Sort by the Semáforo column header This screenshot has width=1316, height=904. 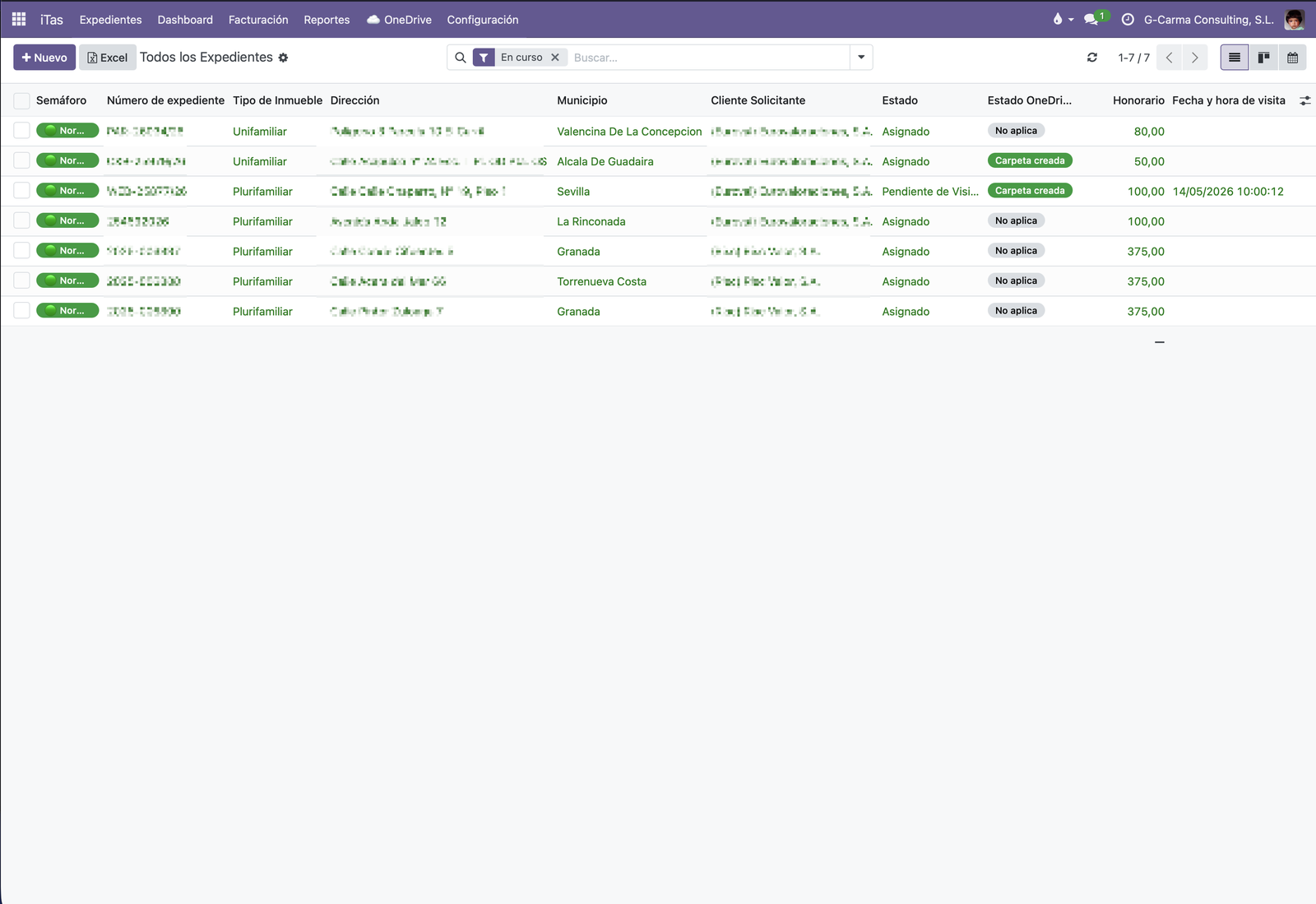click(x=61, y=100)
